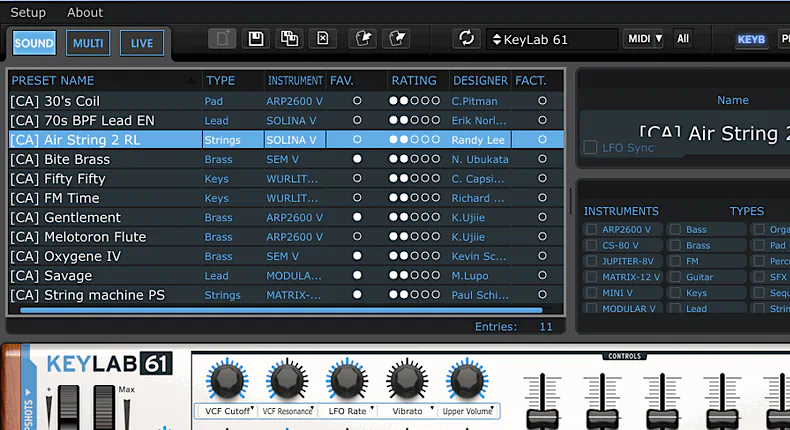Sort presets by DESIGNER column header

480,81
